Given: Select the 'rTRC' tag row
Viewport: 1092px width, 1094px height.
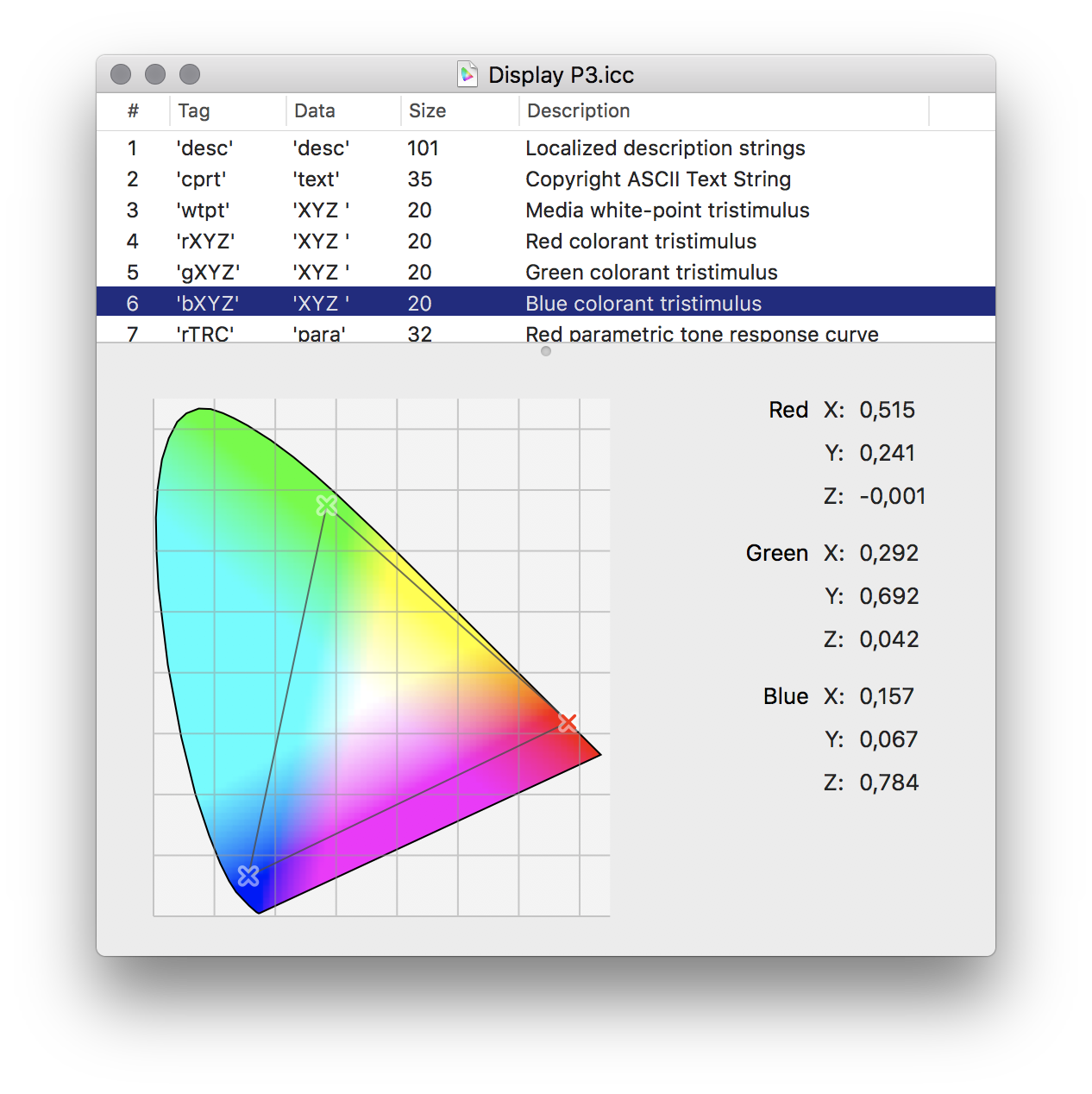Looking at the screenshot, I should coord(546,331).
